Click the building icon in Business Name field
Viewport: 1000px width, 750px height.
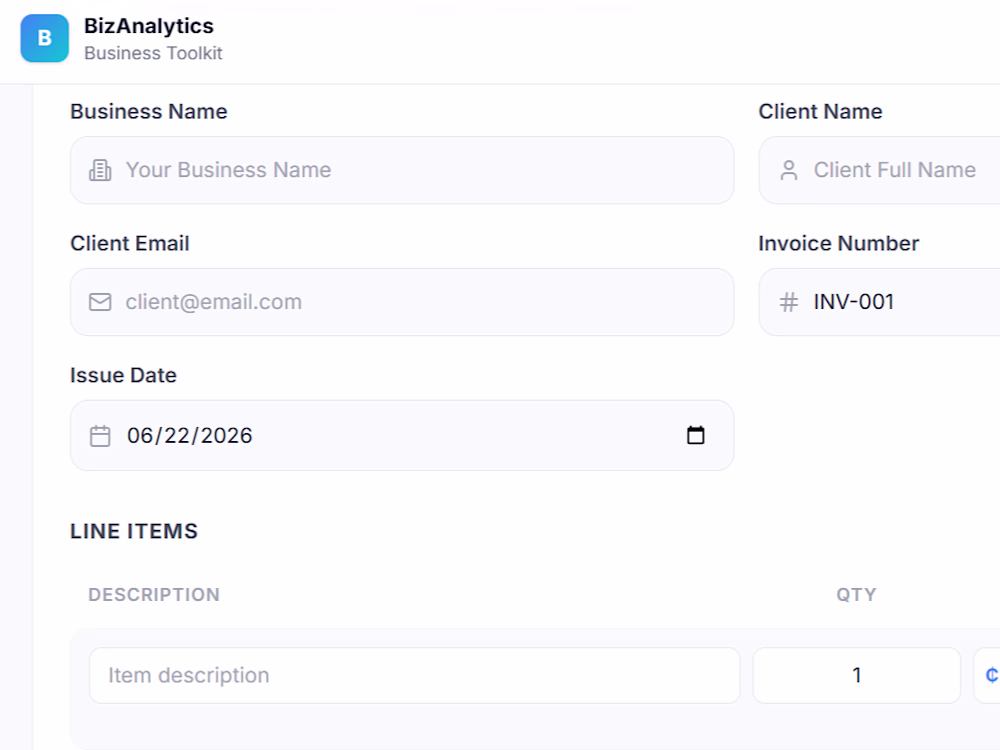pyautogui.click(x=100, y=170)
